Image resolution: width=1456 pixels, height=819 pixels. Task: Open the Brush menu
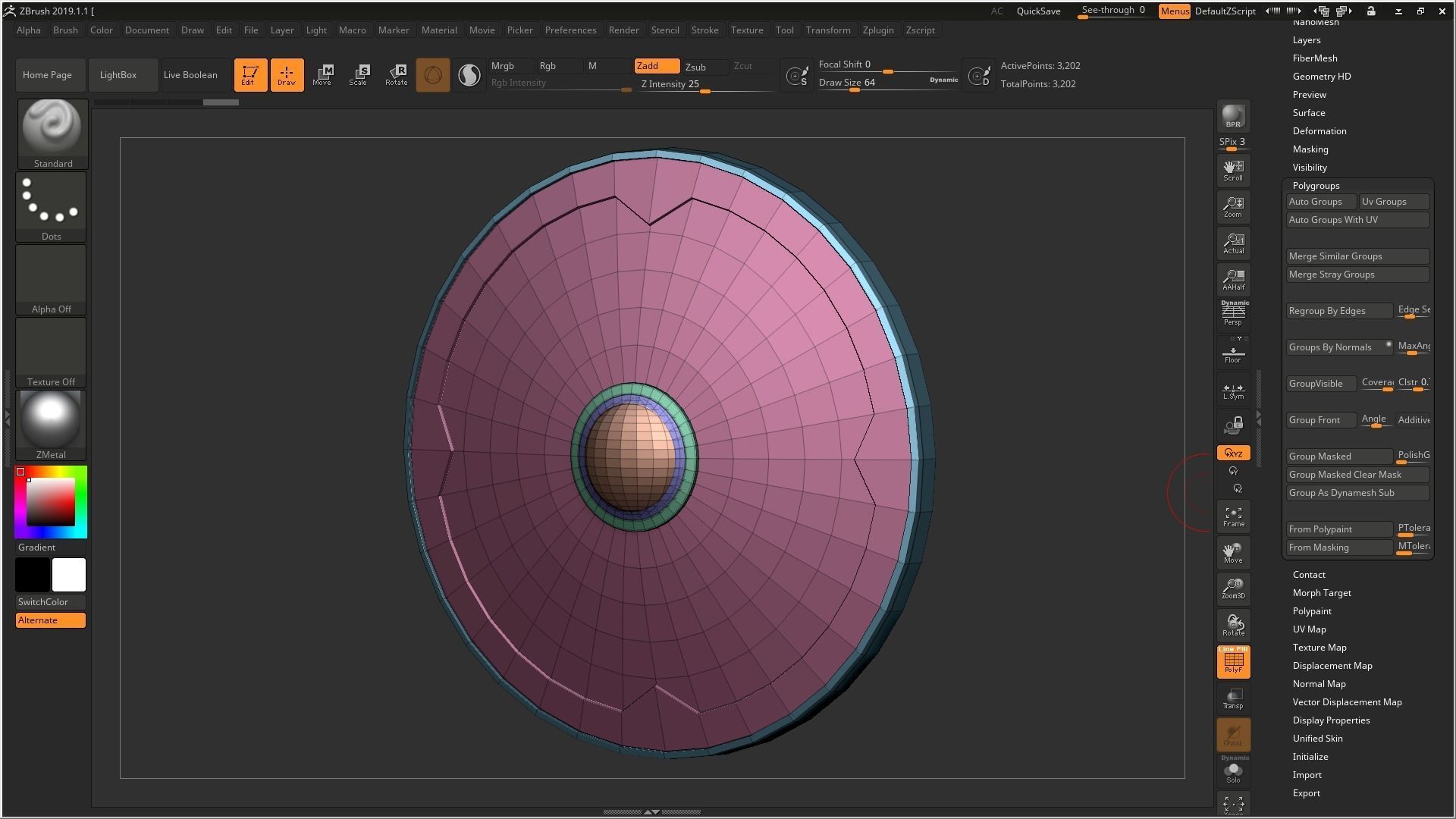[x=65, y=30]
